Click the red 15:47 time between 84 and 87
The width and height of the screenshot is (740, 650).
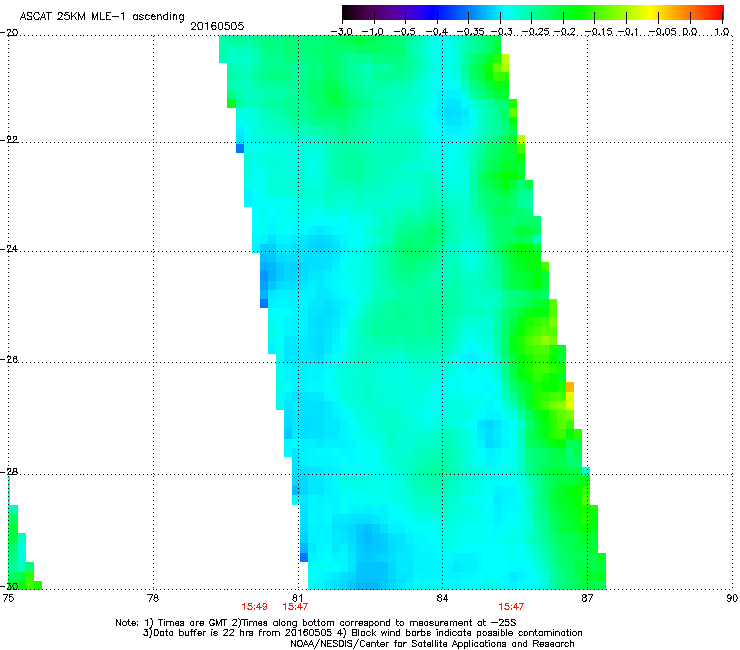coord(511,607)
